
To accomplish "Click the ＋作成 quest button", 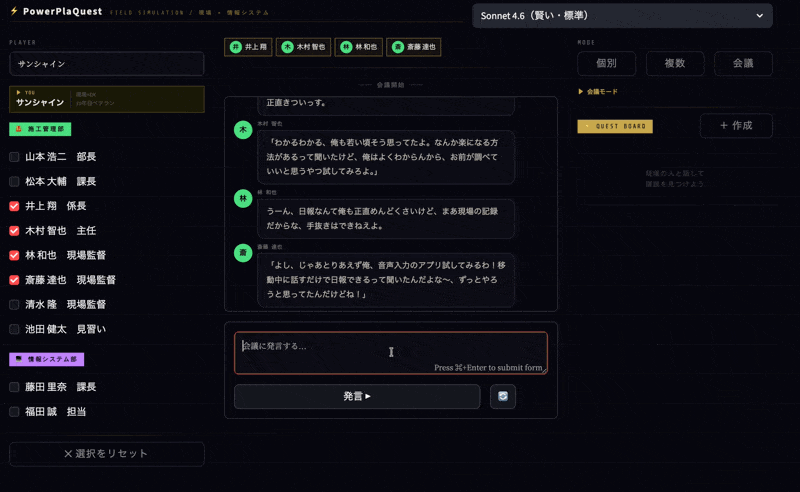I will click(736, 126).
